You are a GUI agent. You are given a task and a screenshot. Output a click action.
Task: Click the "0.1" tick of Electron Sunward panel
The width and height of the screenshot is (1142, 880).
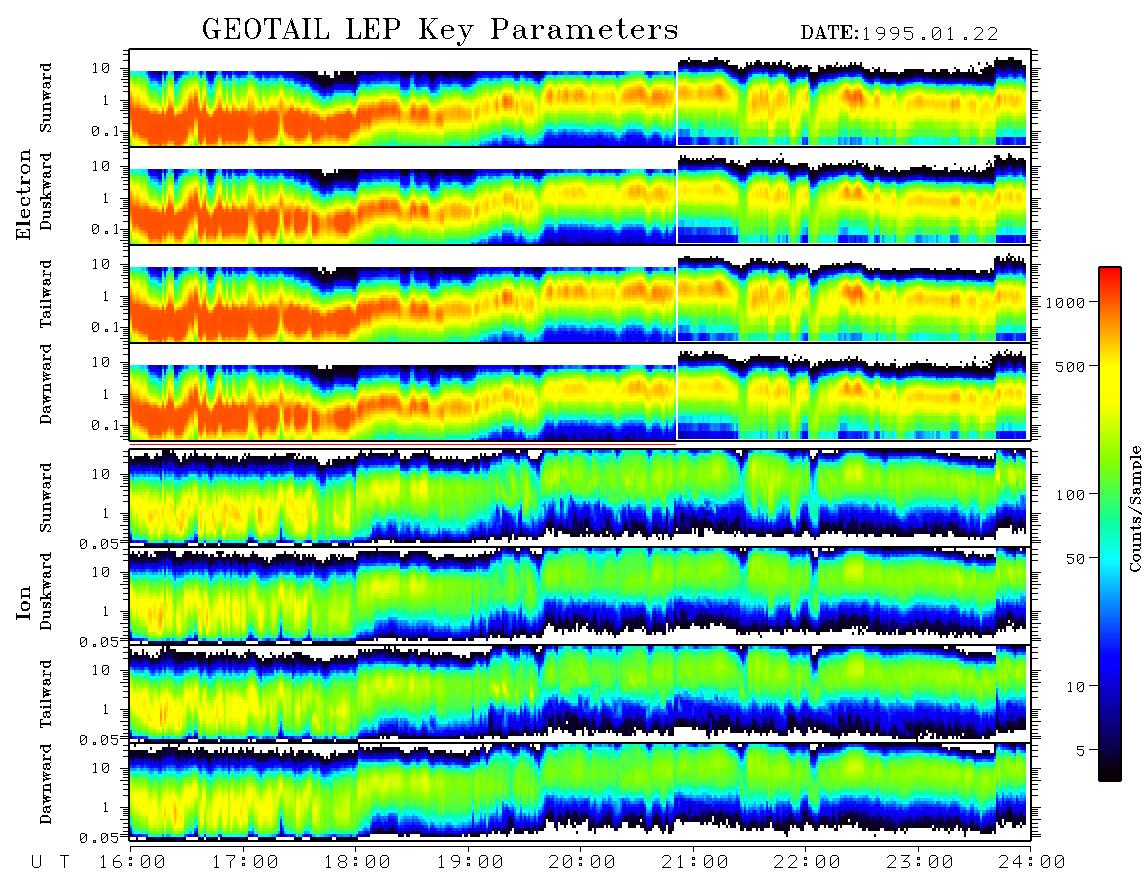coord(108,131)
